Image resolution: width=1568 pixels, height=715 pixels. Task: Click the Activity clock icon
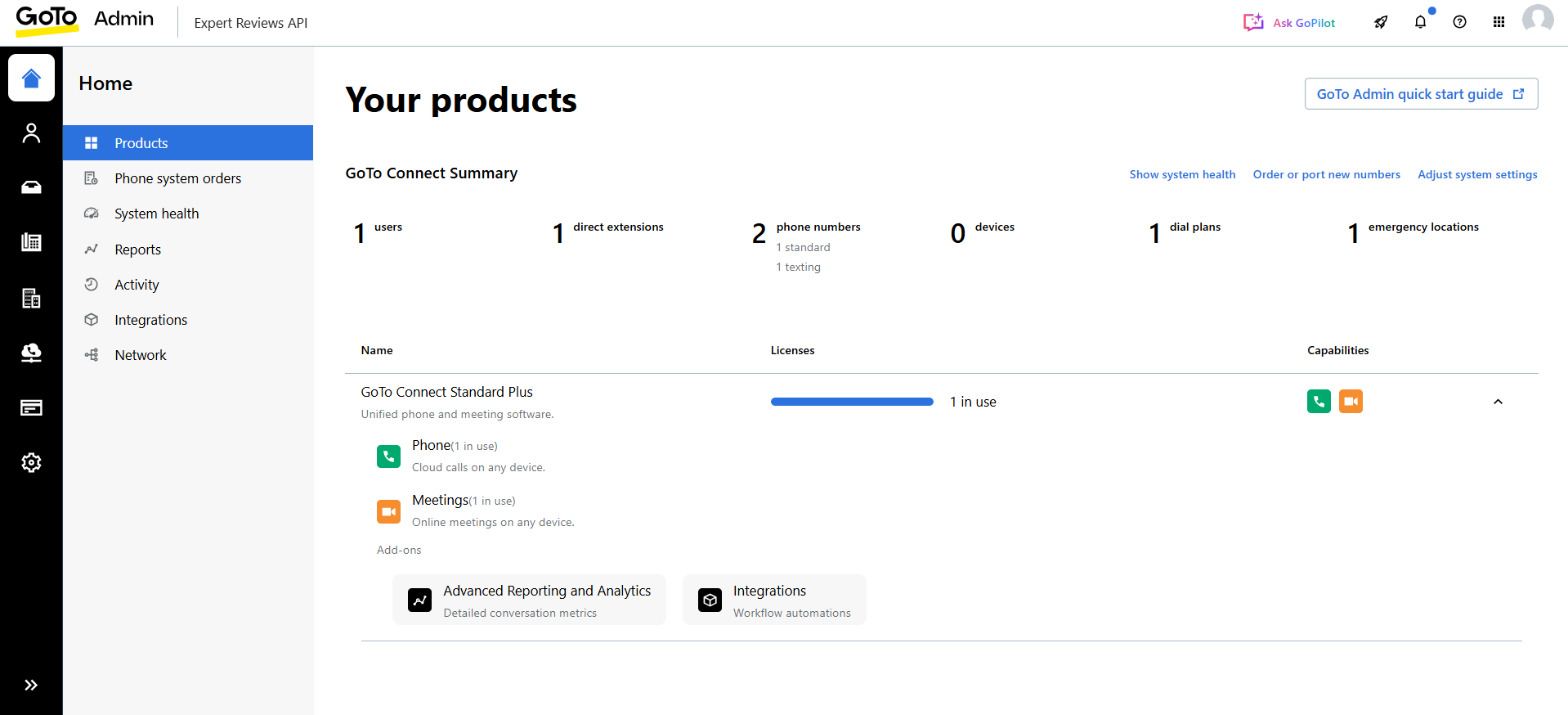tap(92, 285)
